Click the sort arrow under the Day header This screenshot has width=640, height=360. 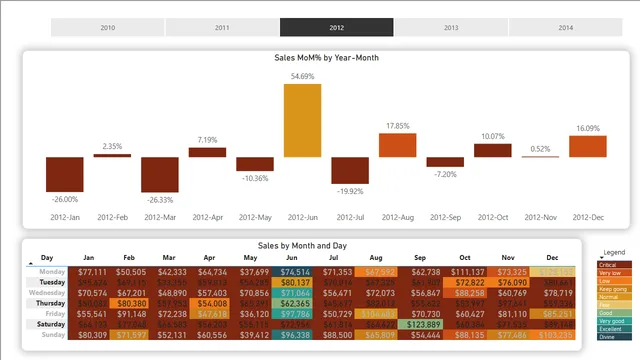31,264
